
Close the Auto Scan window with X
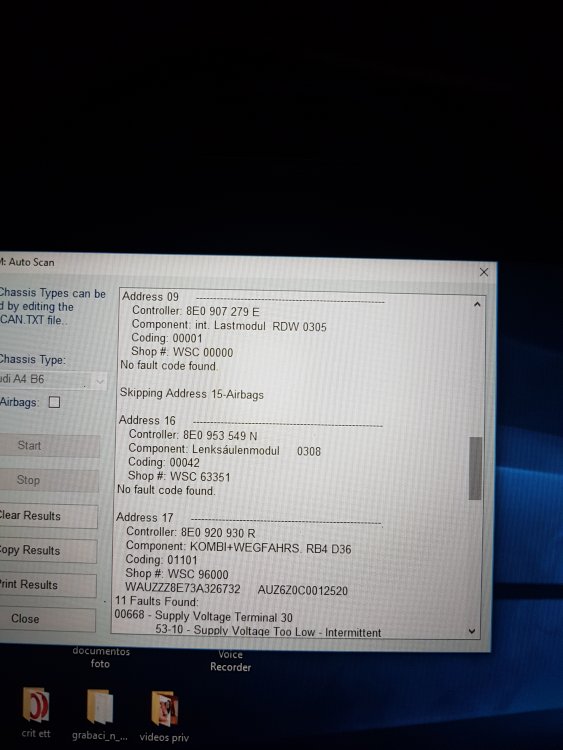click(484, 272)
